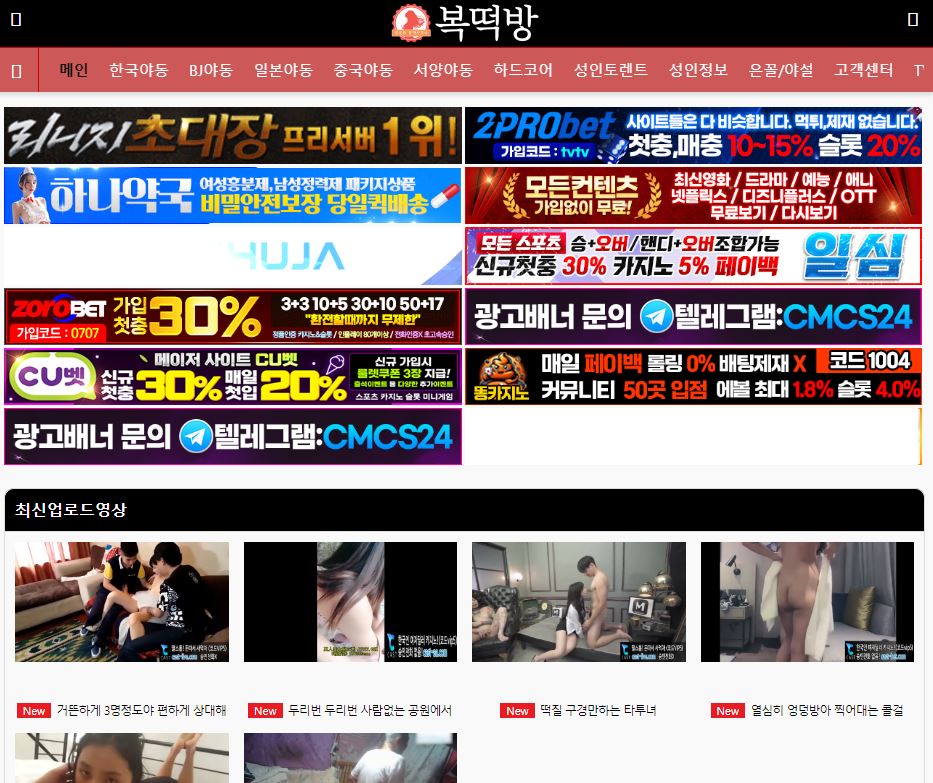Select the 은꼴/야설 menu item

point(781,70)
